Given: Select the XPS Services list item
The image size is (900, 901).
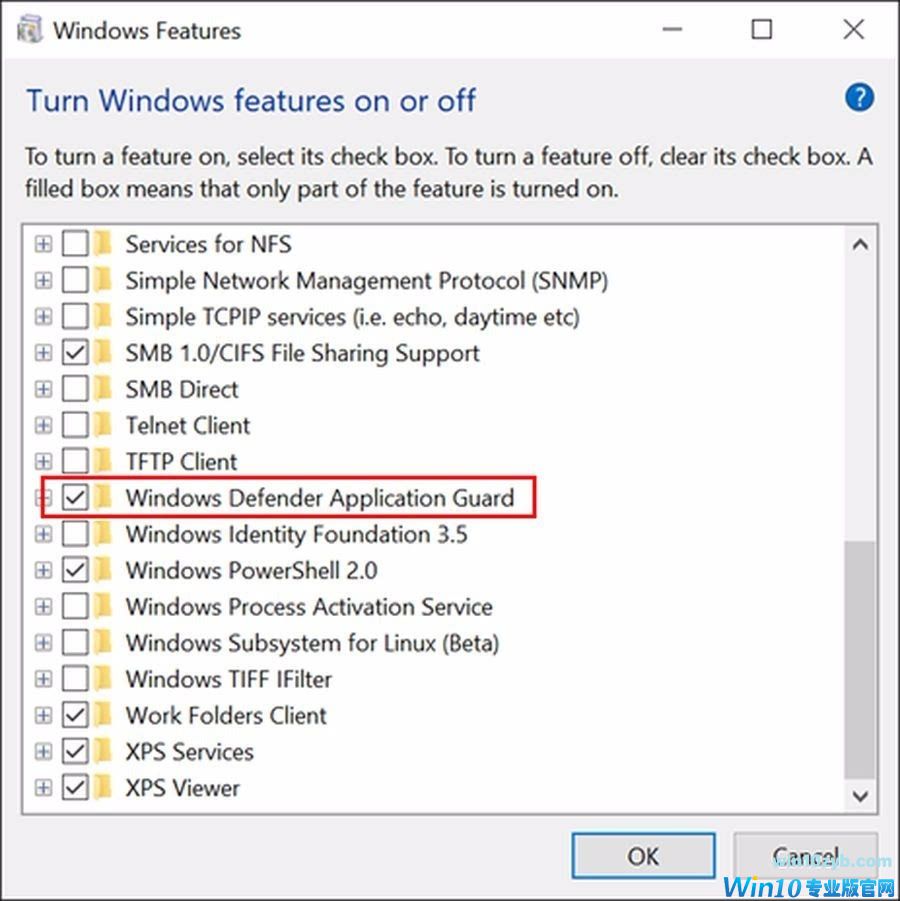Looking at the screenshot, I should click(x=189, y=751).
